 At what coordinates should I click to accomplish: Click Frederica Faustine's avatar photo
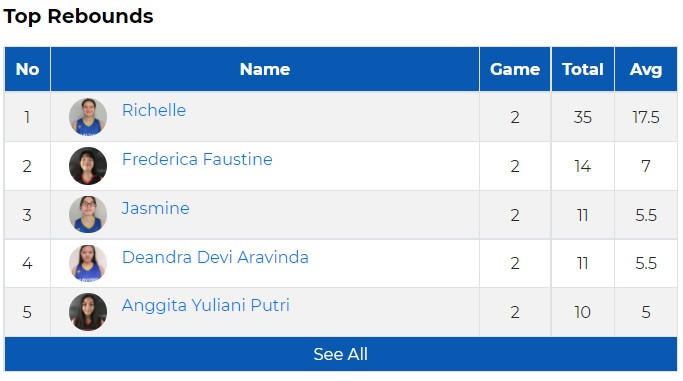pos(88,166)
